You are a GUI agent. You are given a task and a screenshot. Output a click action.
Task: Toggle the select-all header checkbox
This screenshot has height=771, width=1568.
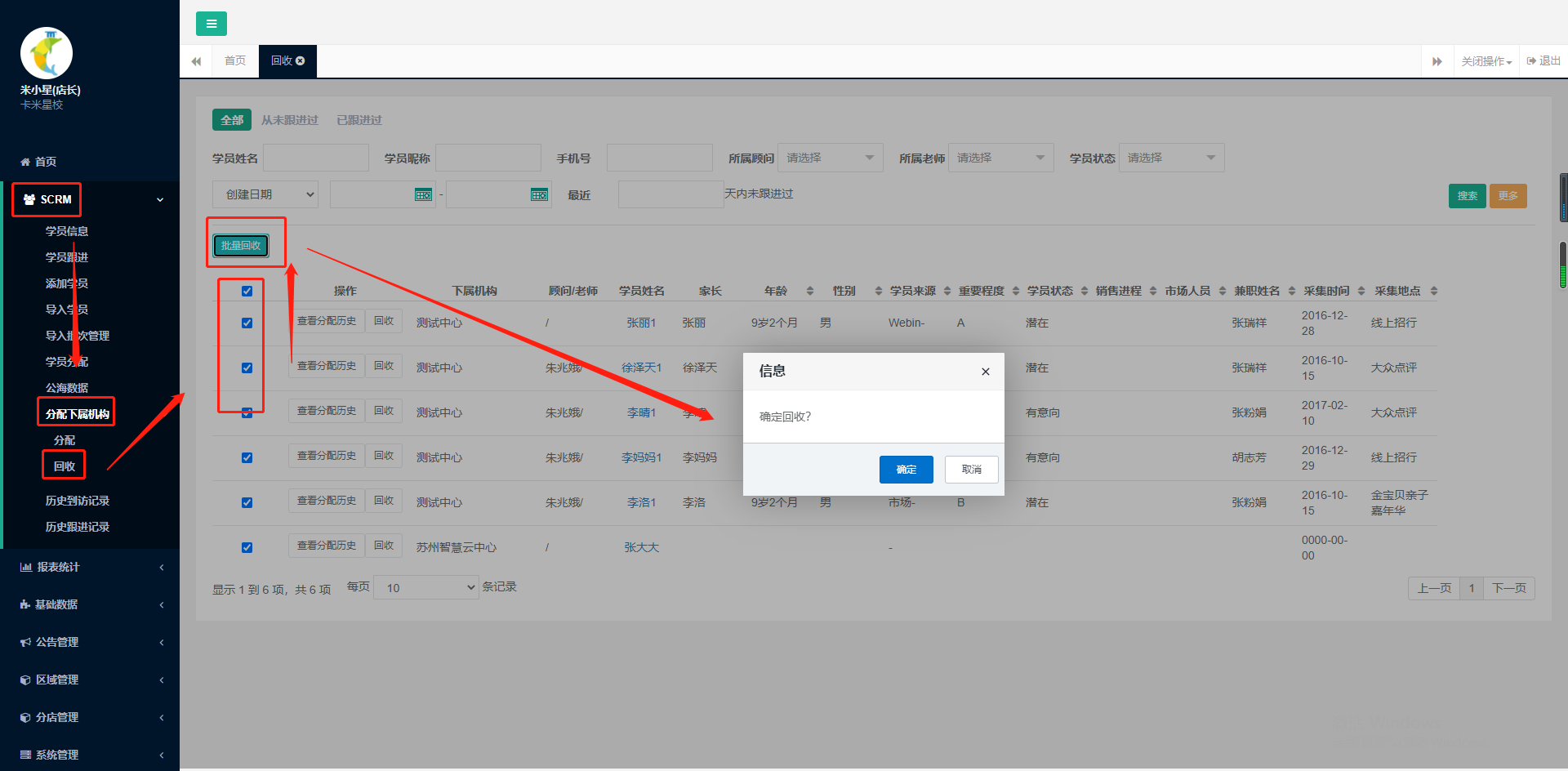pos(247,292)
